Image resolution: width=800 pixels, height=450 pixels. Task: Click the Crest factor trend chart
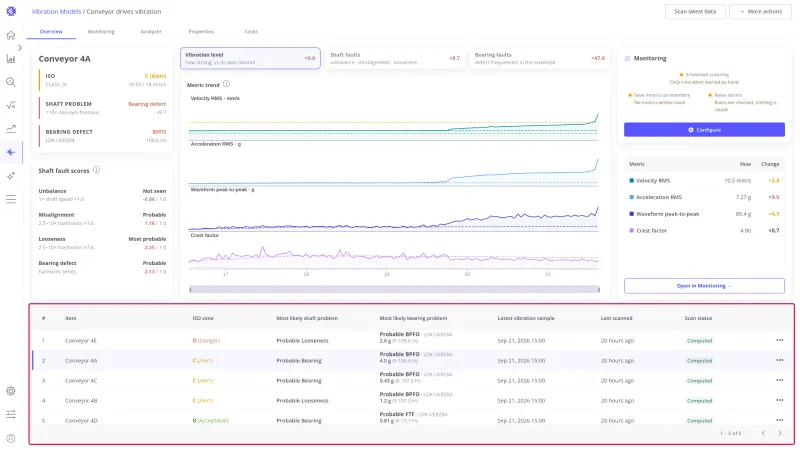(x=393, y=254)
